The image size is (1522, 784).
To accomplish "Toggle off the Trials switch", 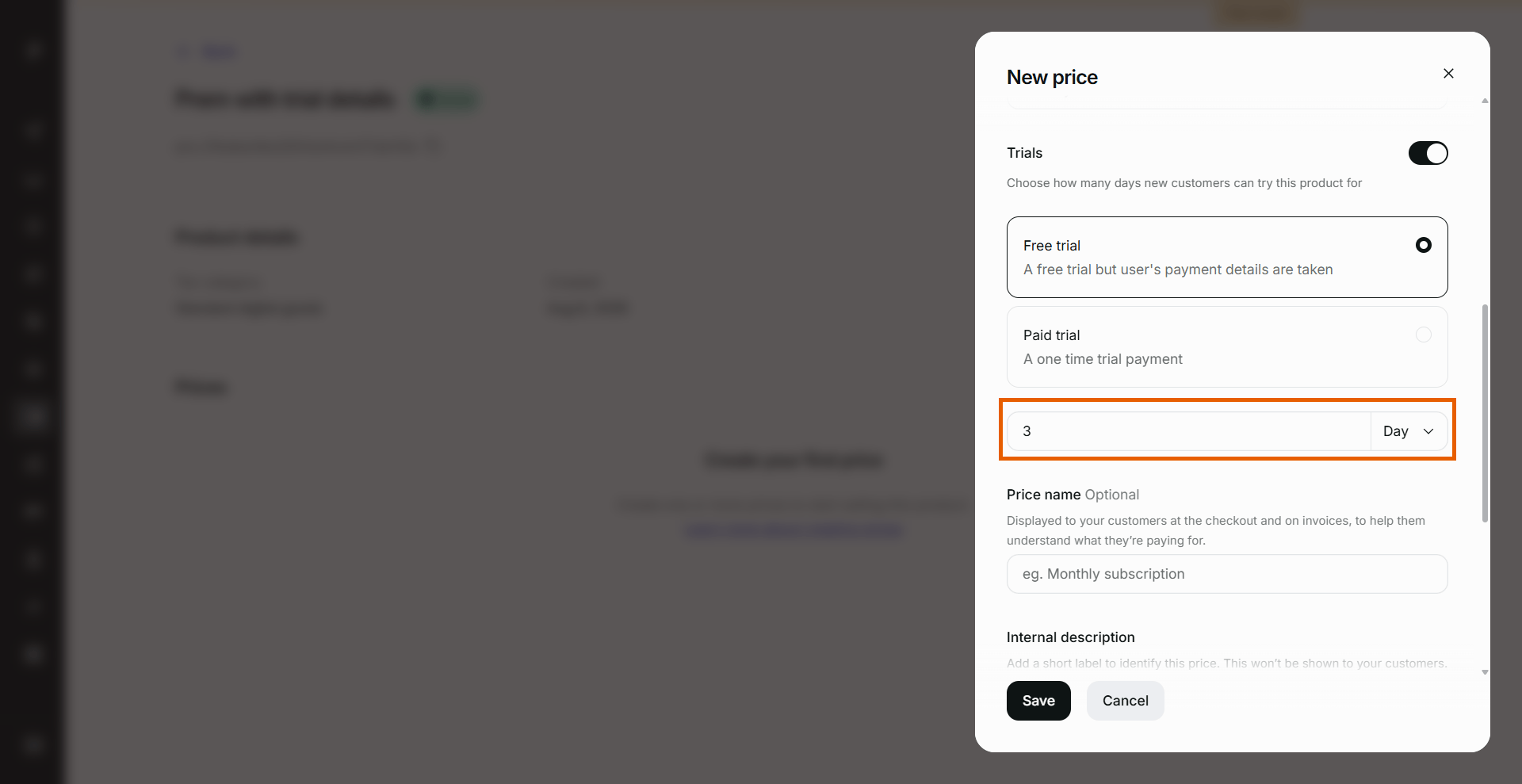I will [x=1428, y=153].
